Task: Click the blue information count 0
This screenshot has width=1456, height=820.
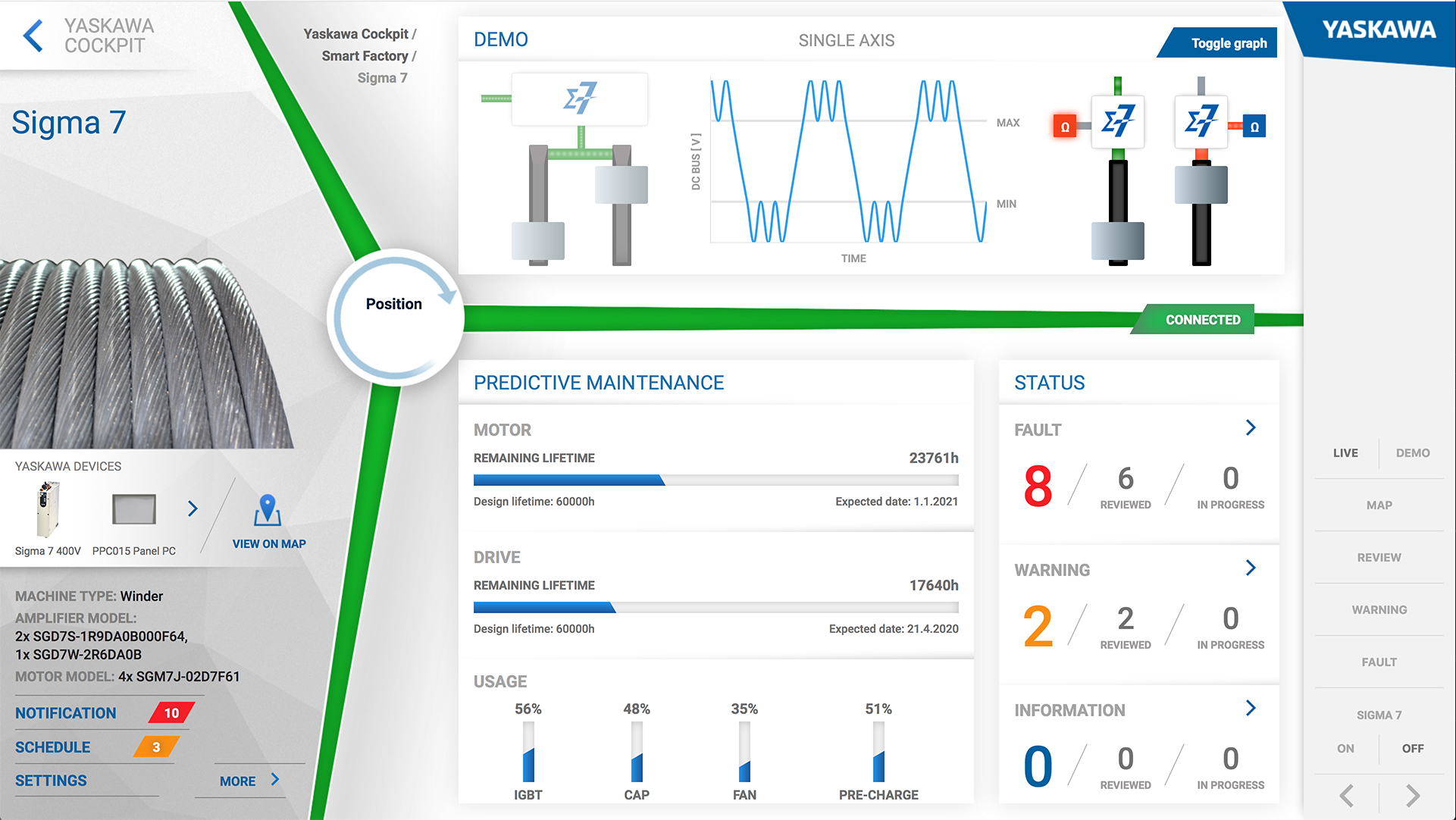Action: click(x=1038, y=766)
